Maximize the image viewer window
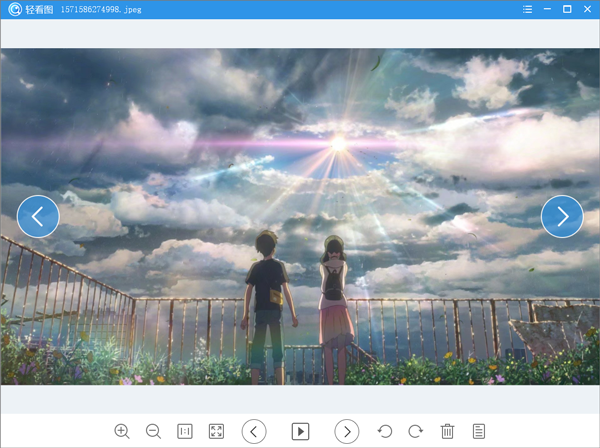 pos(567,9)
